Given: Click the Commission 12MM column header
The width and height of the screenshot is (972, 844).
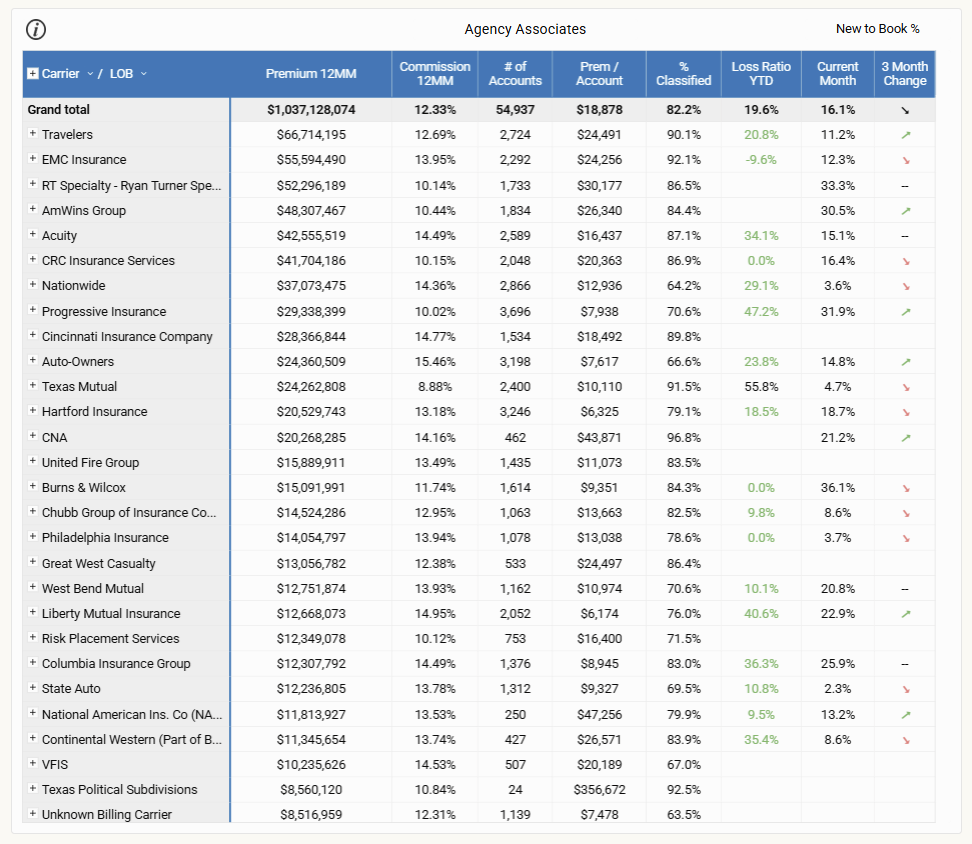Looking at the screenshot, I should click(435, 74).
